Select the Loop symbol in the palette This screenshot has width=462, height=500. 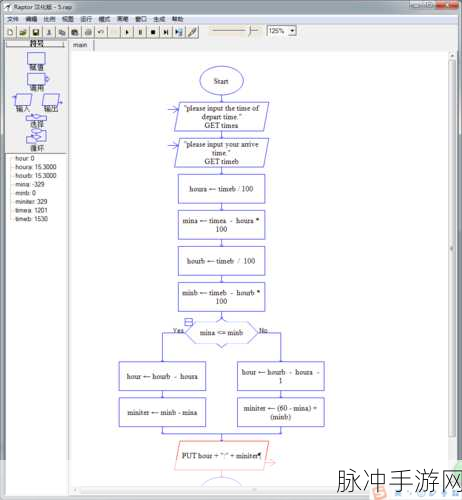point(37,135)
